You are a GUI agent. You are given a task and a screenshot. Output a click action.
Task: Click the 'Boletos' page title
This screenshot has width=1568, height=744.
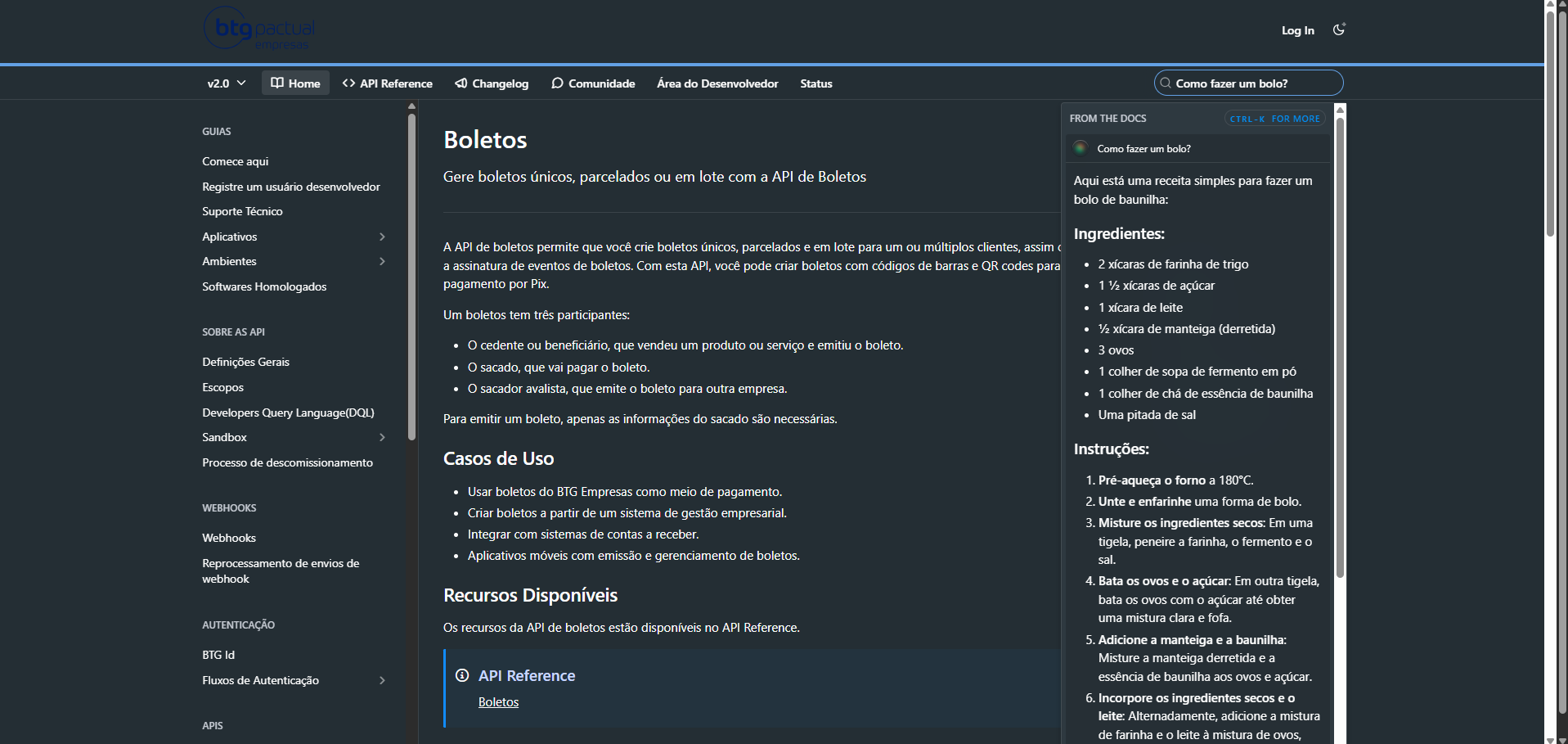[x=485, y=140]
